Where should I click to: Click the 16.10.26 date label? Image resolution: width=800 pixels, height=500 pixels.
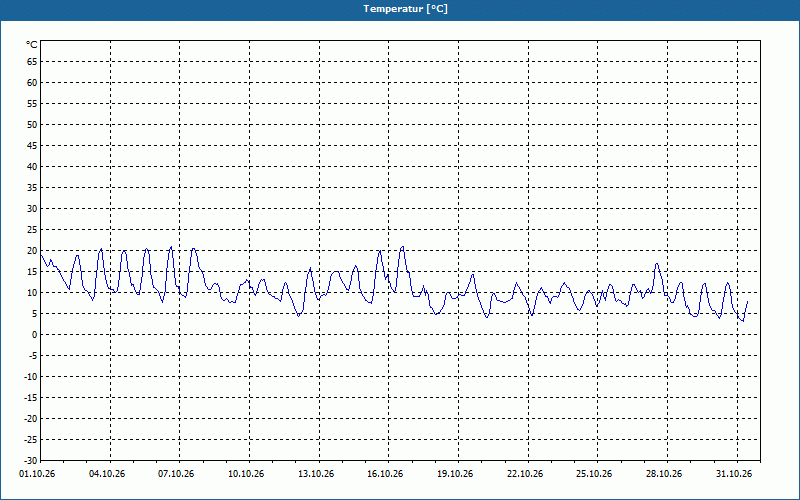[385, 474]
